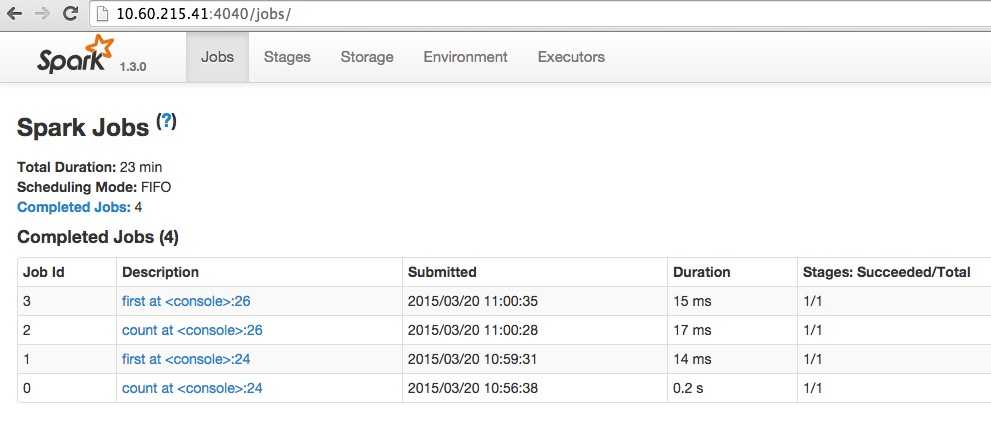Sort by Duration column header
991x447 pixels.
coord(702,272)
